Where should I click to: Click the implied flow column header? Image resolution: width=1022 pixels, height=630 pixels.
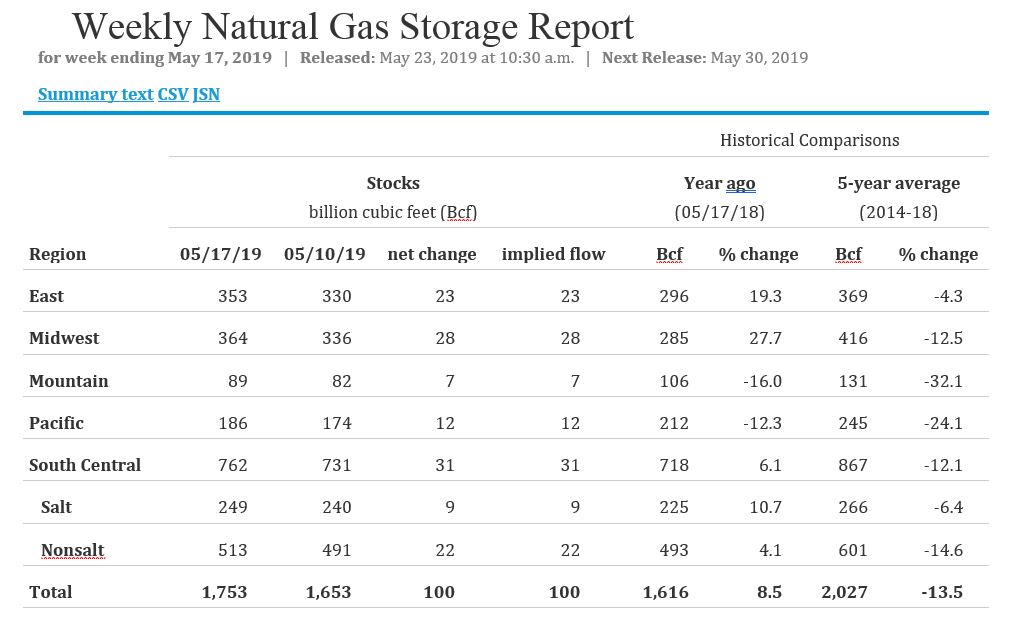[x=553, y=254]
